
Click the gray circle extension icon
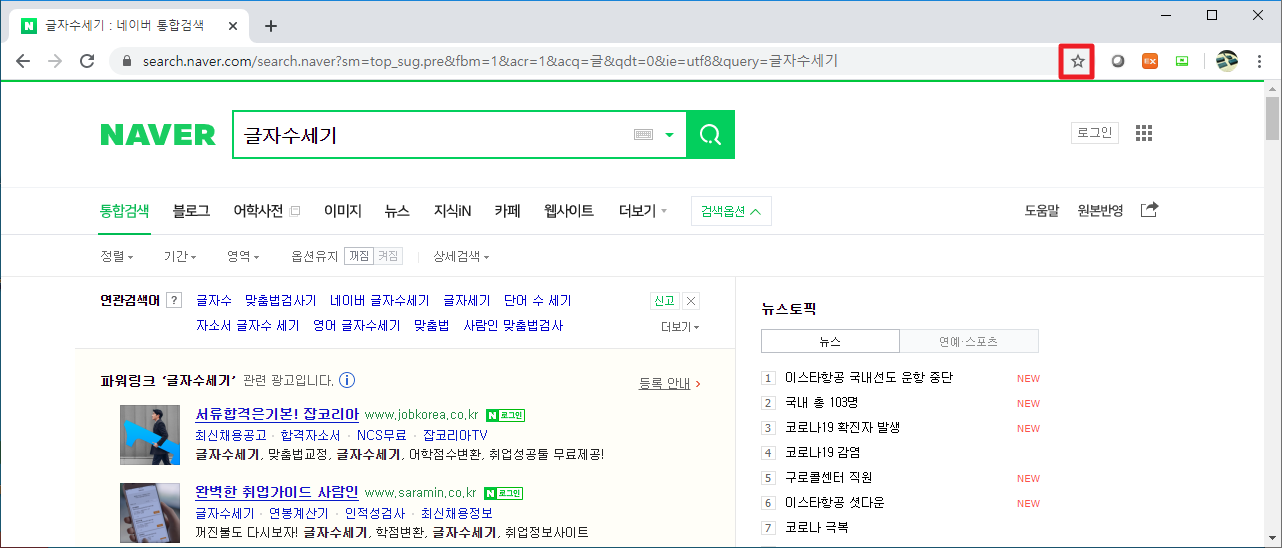coord(1118,61)
